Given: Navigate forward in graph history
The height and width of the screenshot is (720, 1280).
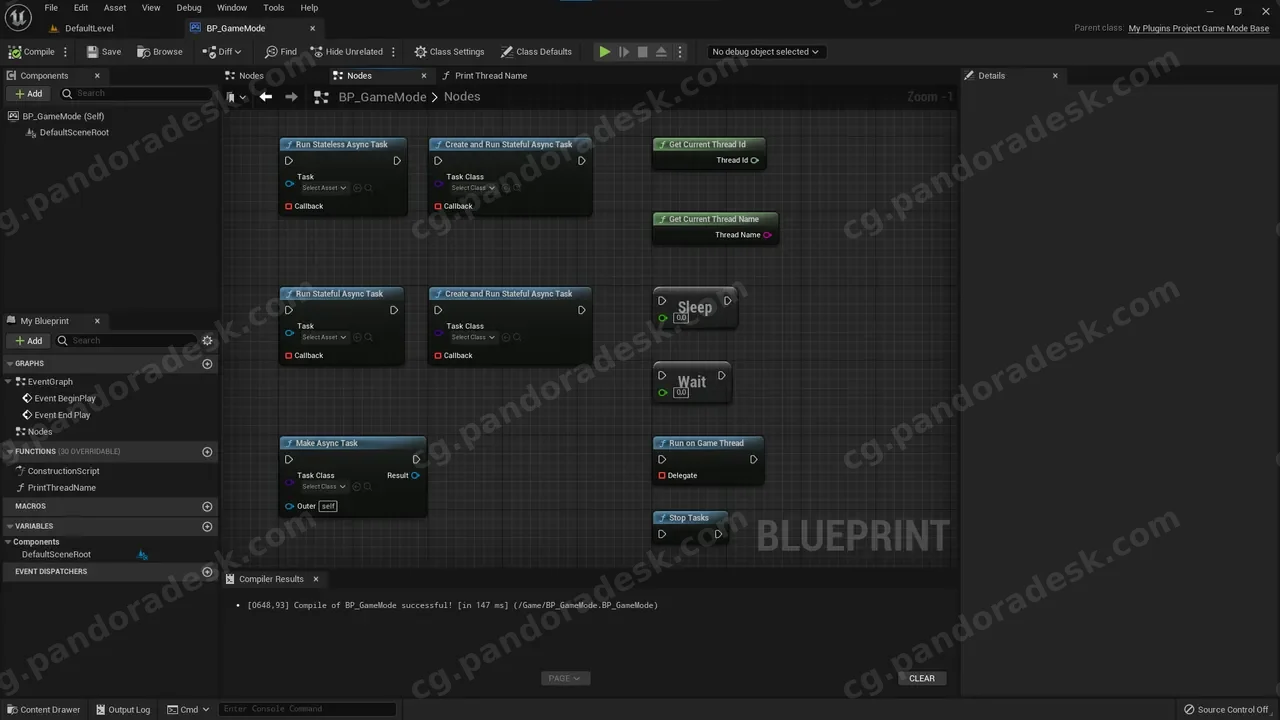Looking at the screenshot, I should point(291,97).
